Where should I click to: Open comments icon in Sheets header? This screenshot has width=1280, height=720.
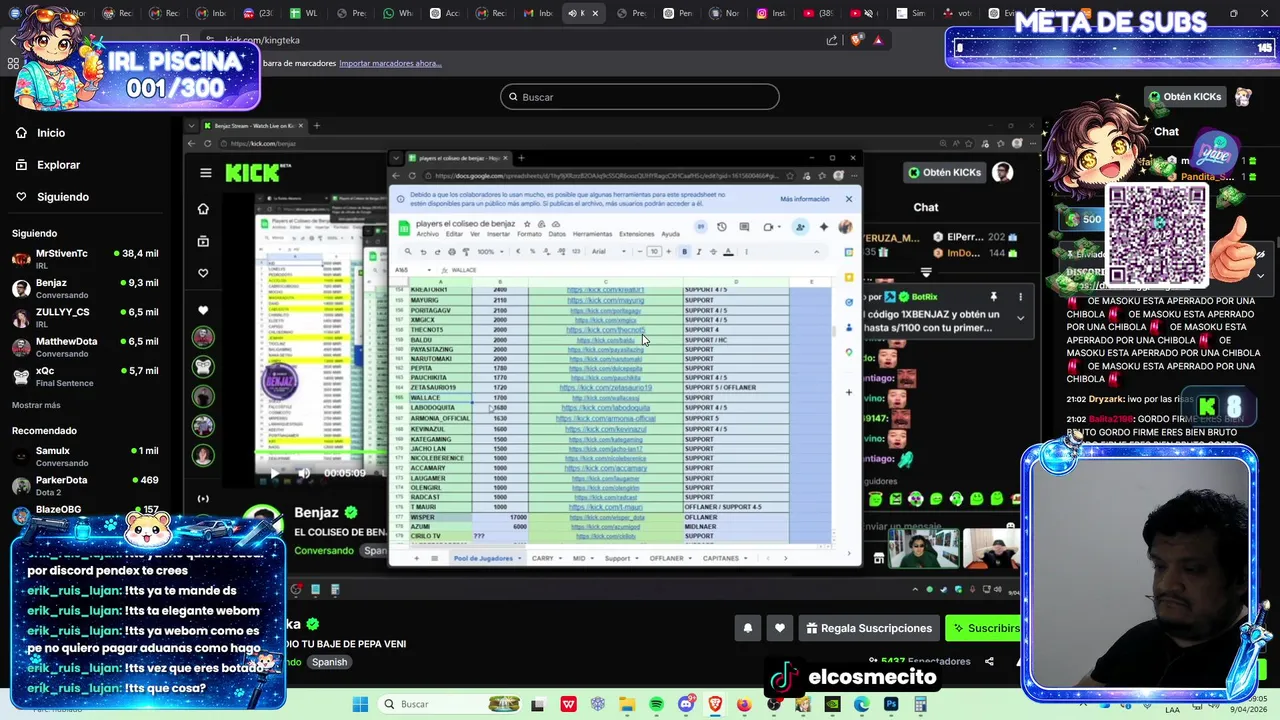(x=744, y=227)
